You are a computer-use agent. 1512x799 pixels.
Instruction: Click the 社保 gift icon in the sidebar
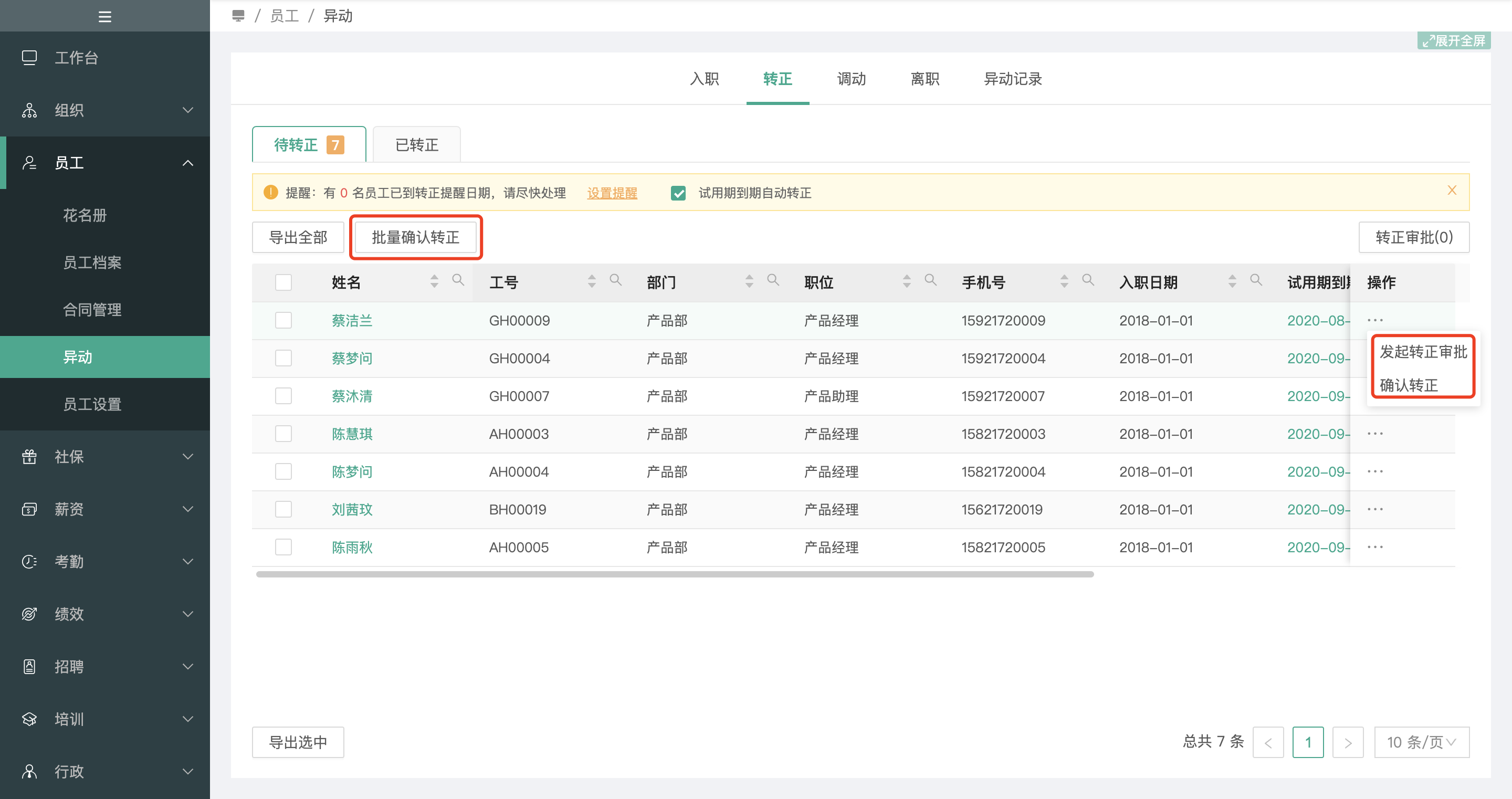click(29, 457)
